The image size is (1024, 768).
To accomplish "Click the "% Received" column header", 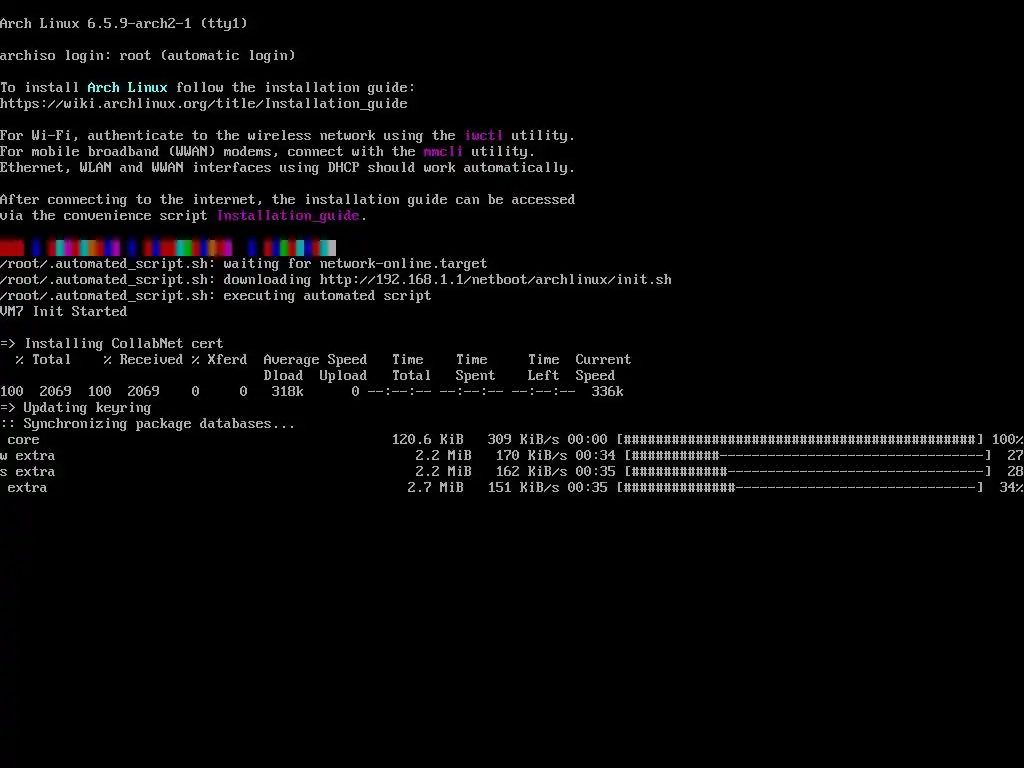I will click(143, 359).
